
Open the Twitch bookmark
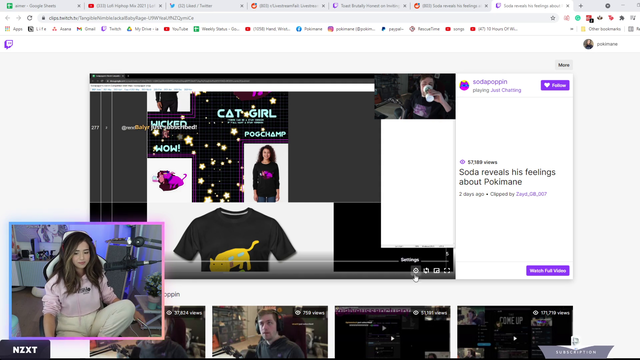click(x=111, y=29)
